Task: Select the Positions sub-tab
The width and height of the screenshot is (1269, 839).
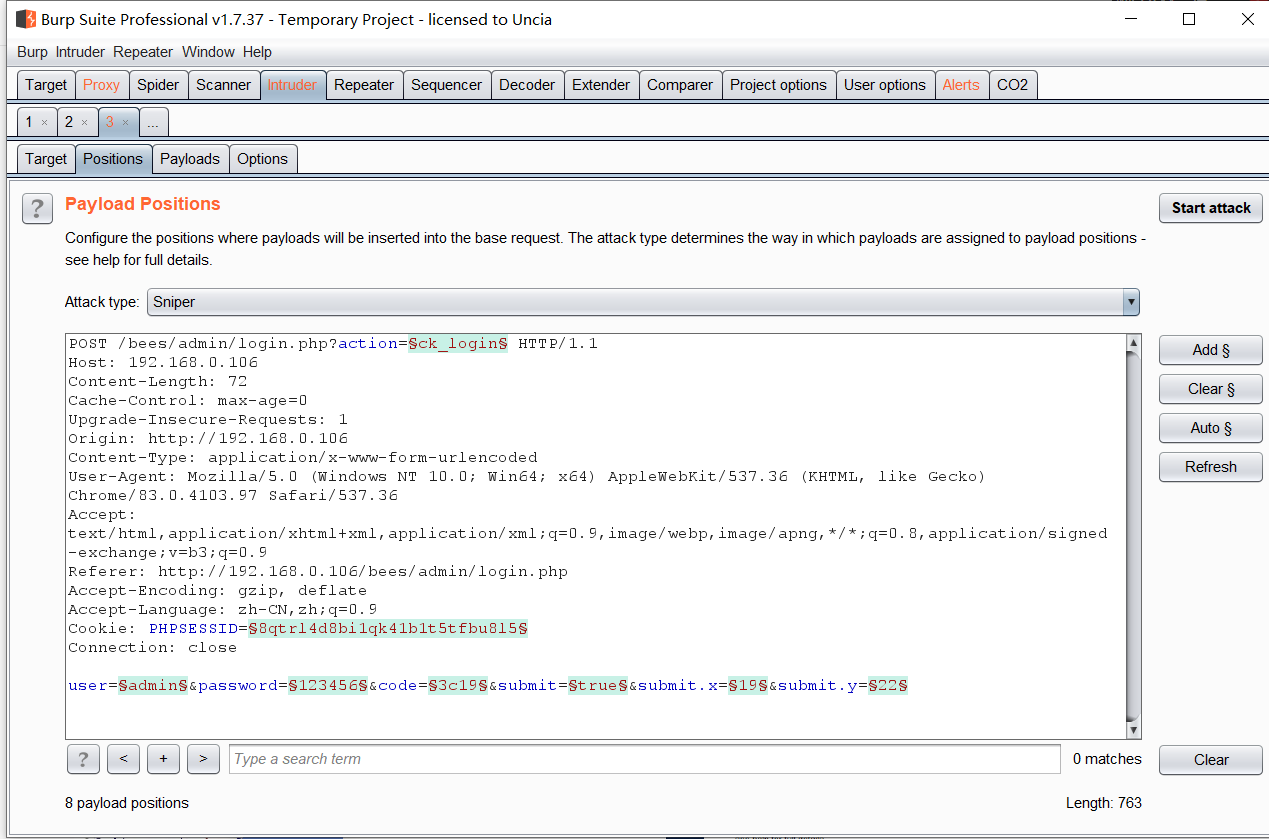Action: [x=113, y=158]
